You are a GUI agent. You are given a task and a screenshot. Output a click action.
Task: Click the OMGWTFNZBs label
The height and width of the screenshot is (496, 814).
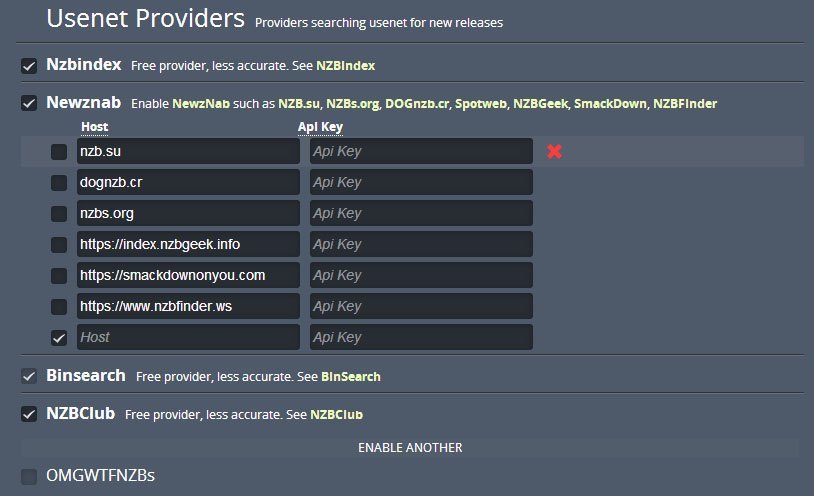[x=100, y=476]
